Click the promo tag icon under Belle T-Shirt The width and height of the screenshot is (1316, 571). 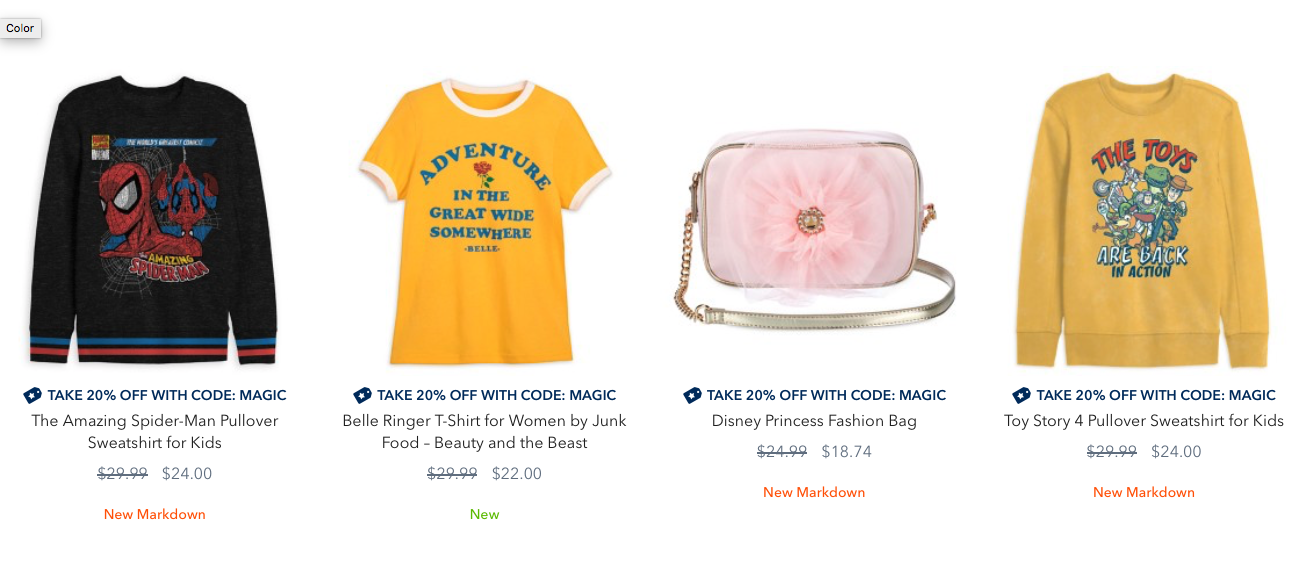click(x=363, y=395)
